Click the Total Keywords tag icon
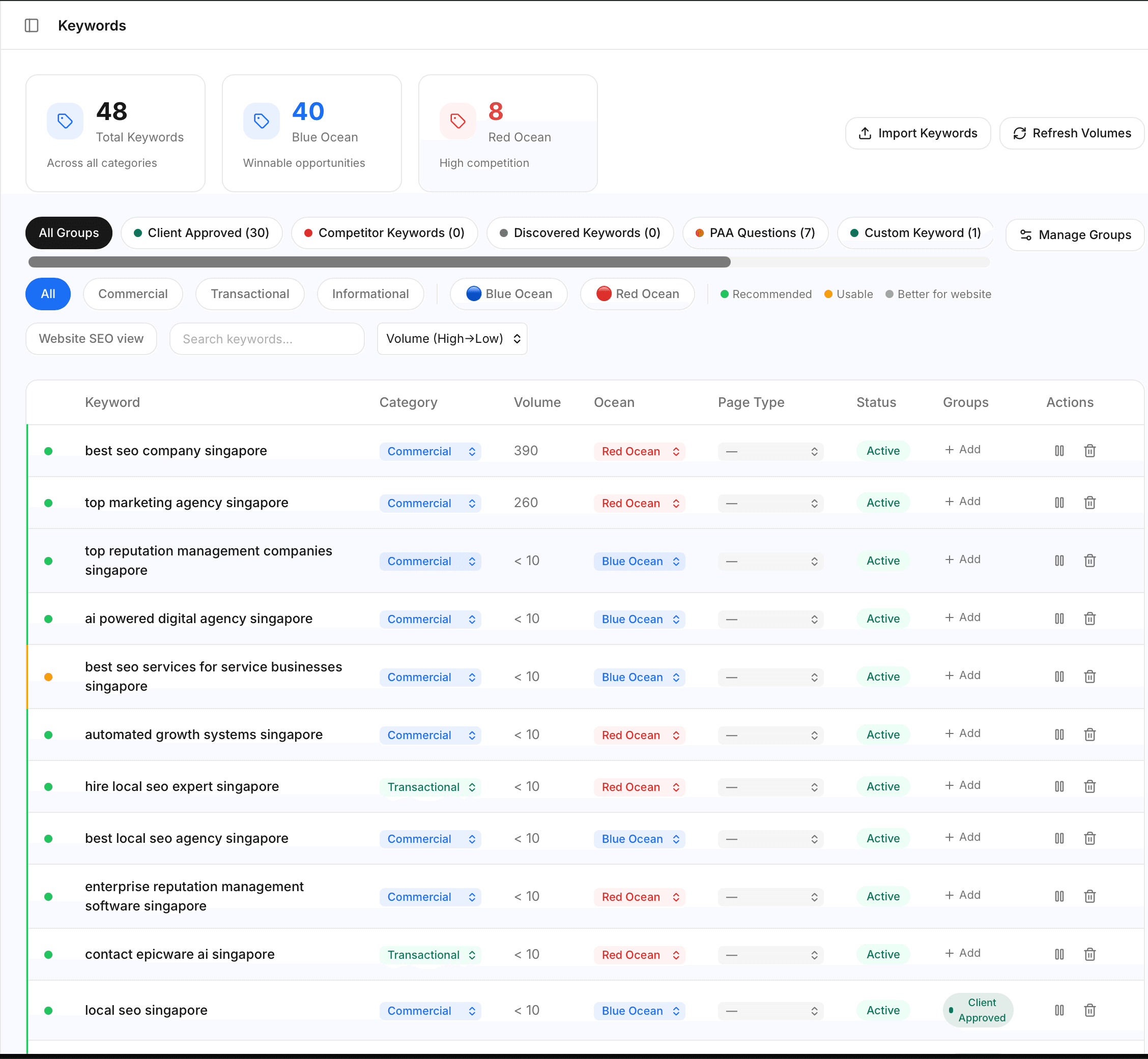Screen dimensions: 1148x1059 coord(65,121)
